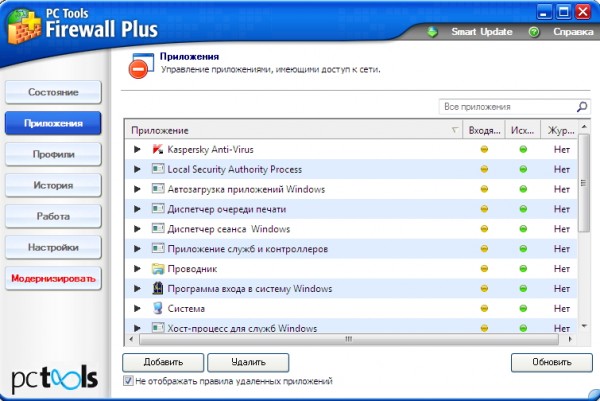The image size is (600, 401).
Task: Click Нет log value for Система
Action: click(561, 308)
